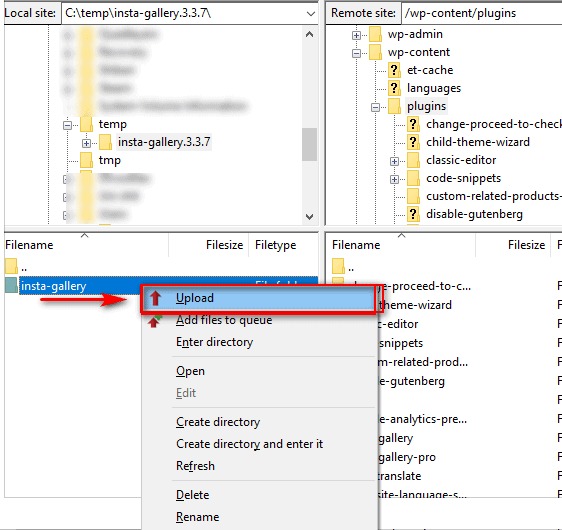Click the tmp folder icon in local tree
The height and width of the screenshot is (530, 562).
[x=86, y=160]
